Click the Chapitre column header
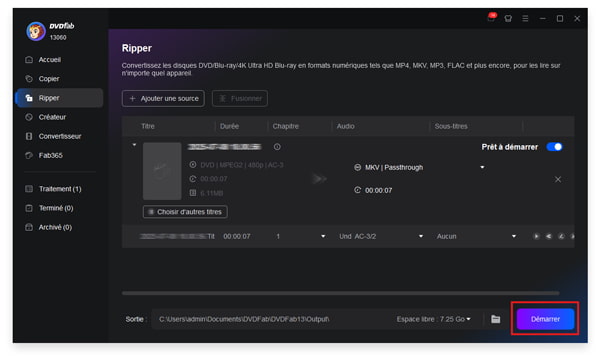Viewport: 600px width, 360px height. pyautogui.click(x=285, y=126)
